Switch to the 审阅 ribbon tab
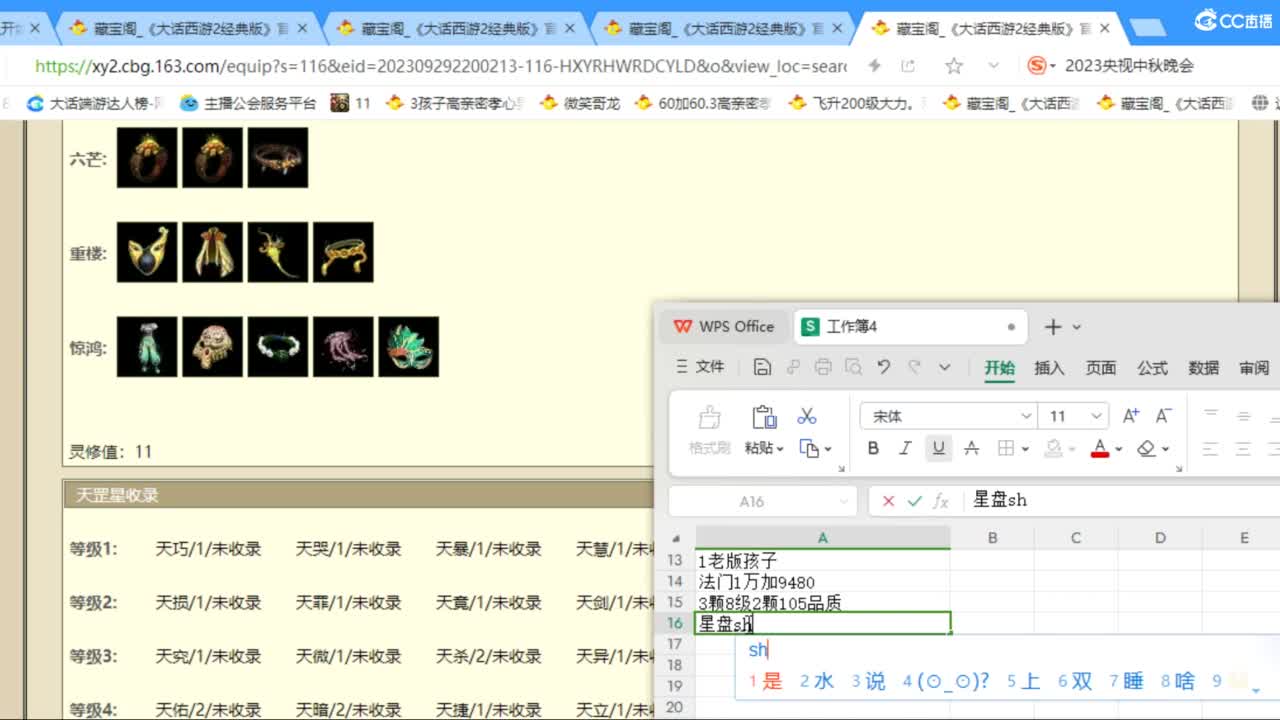The width and height of the screenshot is (1280, 720). click(x=1254, y=368)
